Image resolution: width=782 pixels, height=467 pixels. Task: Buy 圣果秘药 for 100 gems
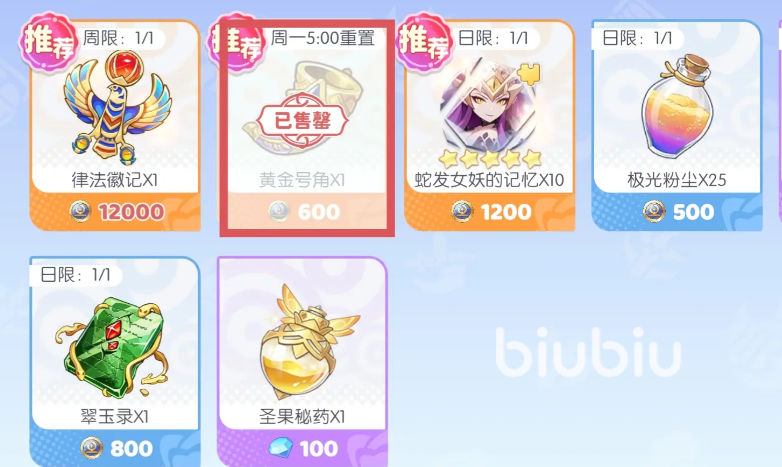303,449
